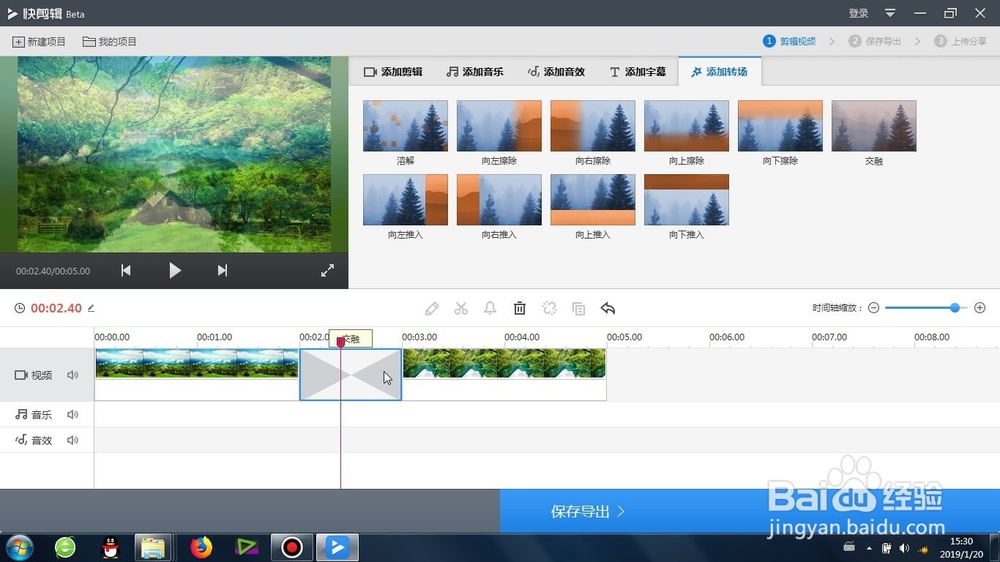
Task: Open QQ penguin taskbar icon
Action: click(x=110, y=547)
